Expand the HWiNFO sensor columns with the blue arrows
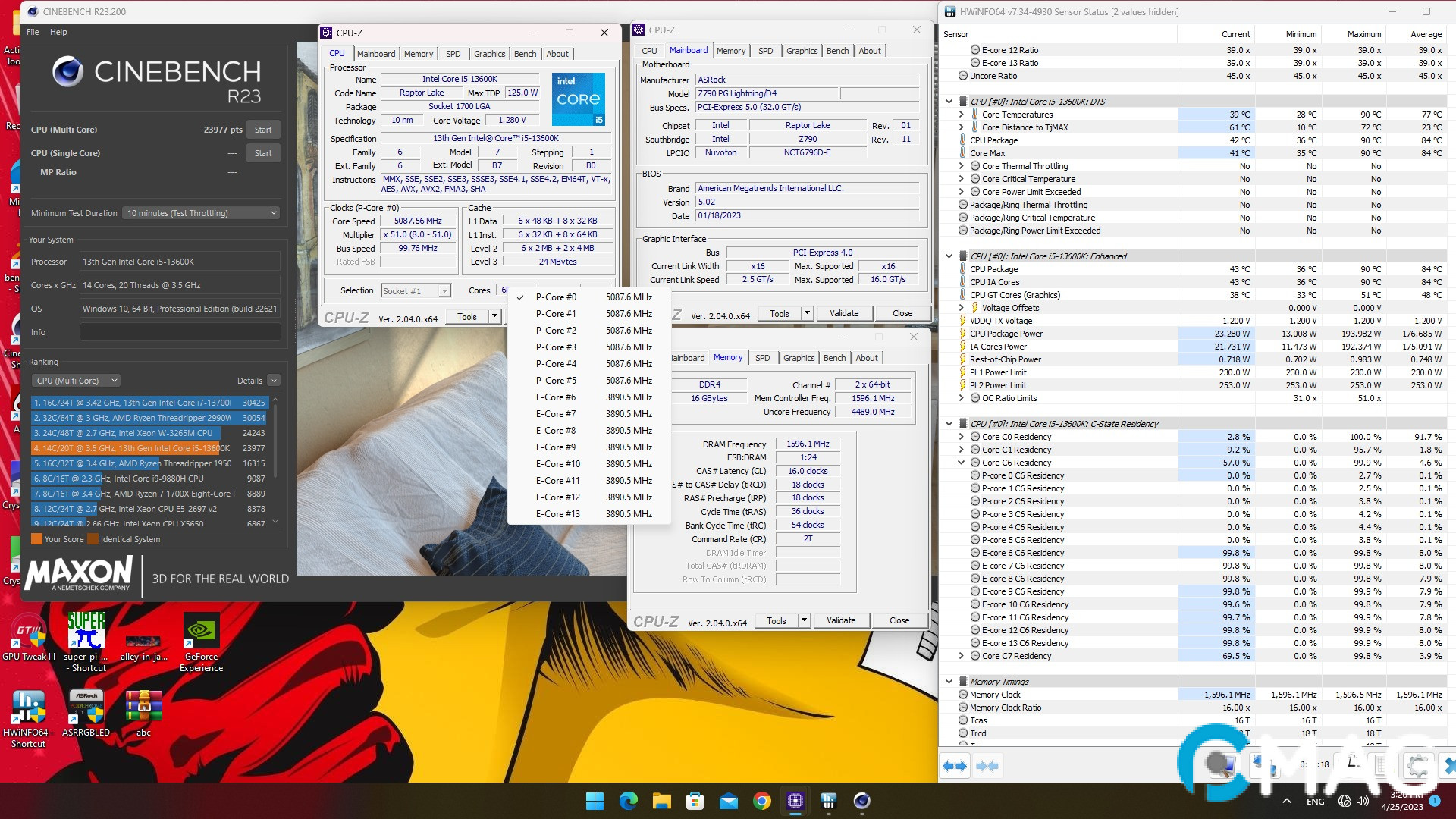The image size is (1456, 819). [955, 766]
